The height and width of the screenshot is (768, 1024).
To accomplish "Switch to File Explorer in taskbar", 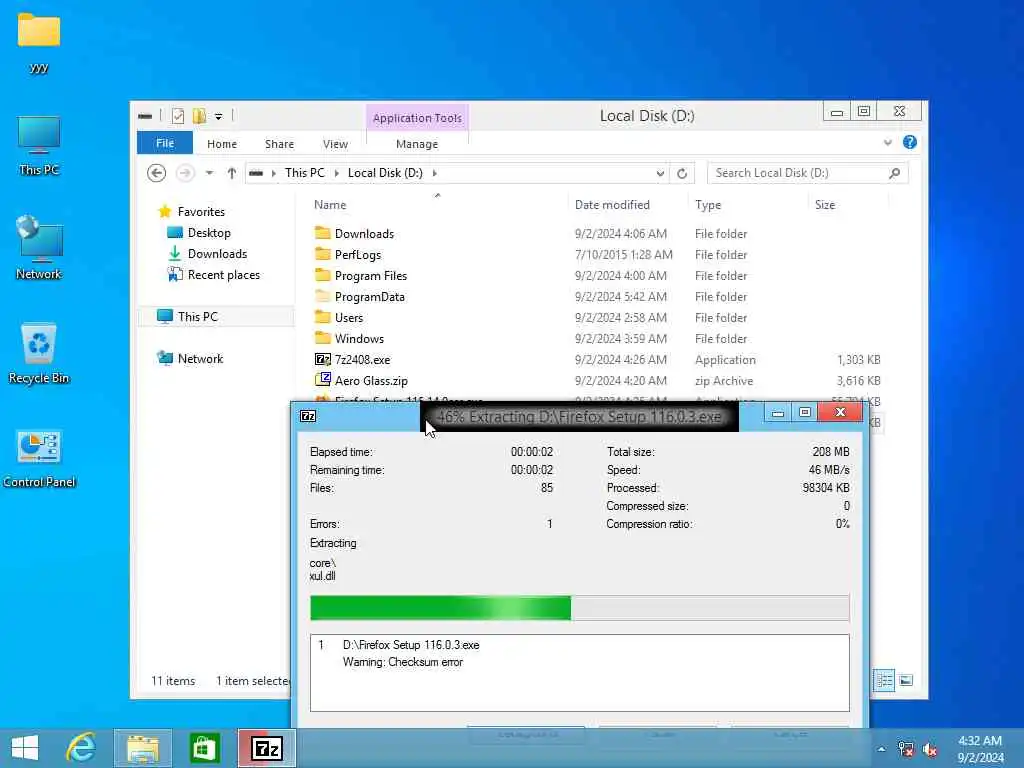I will point(142,748).
